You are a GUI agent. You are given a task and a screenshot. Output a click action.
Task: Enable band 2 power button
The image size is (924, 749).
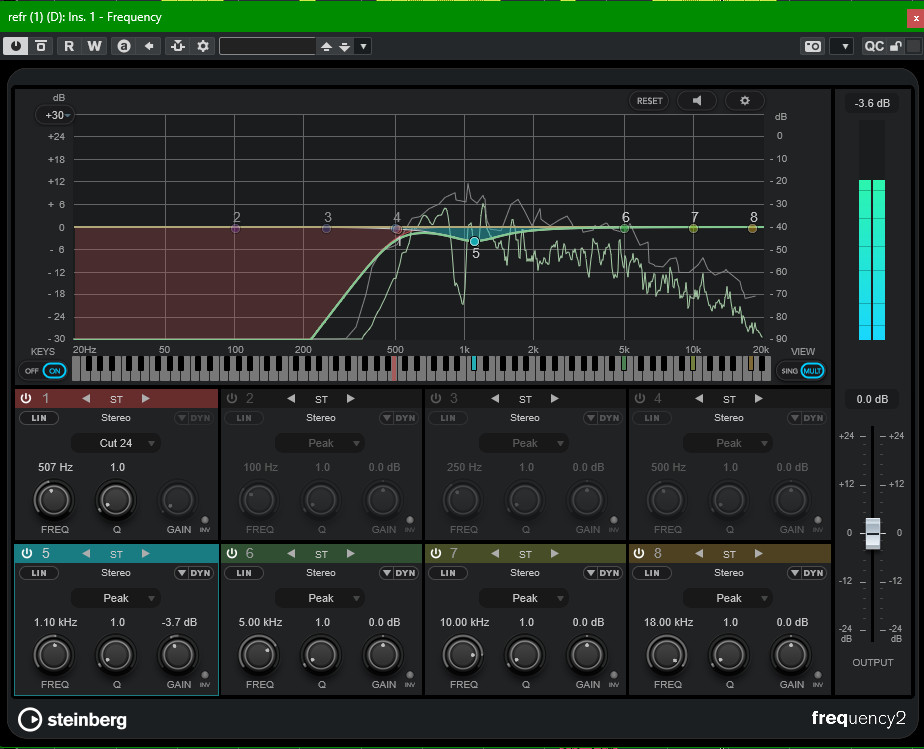tap(230, 398)
